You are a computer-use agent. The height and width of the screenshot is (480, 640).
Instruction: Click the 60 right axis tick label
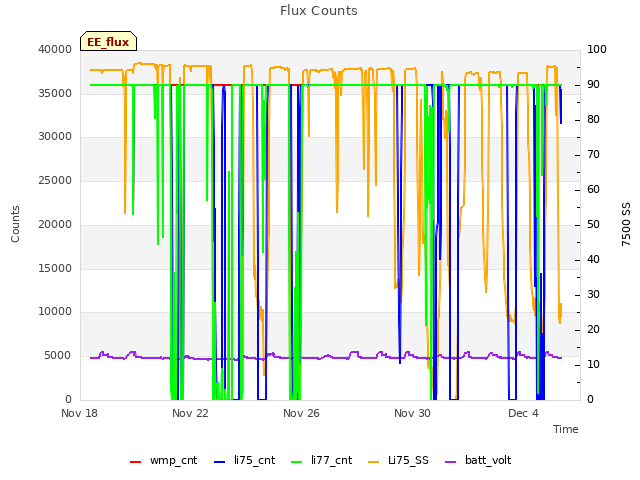(593, 189)
